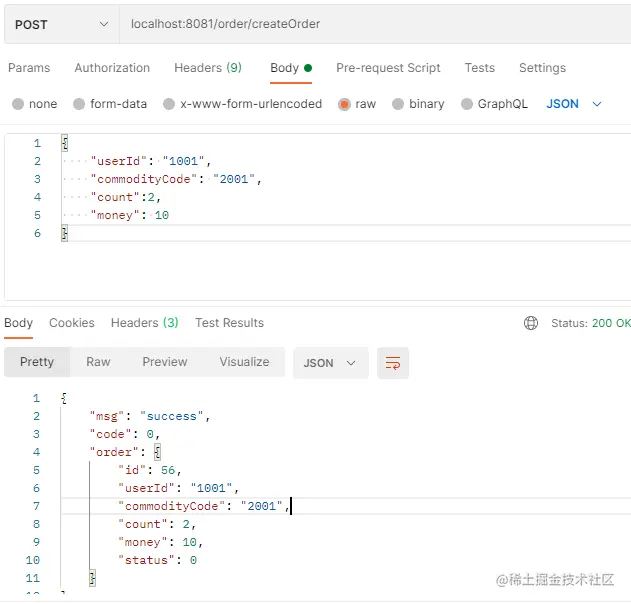Open the Pre-request Script tab

tap(388, 68)
